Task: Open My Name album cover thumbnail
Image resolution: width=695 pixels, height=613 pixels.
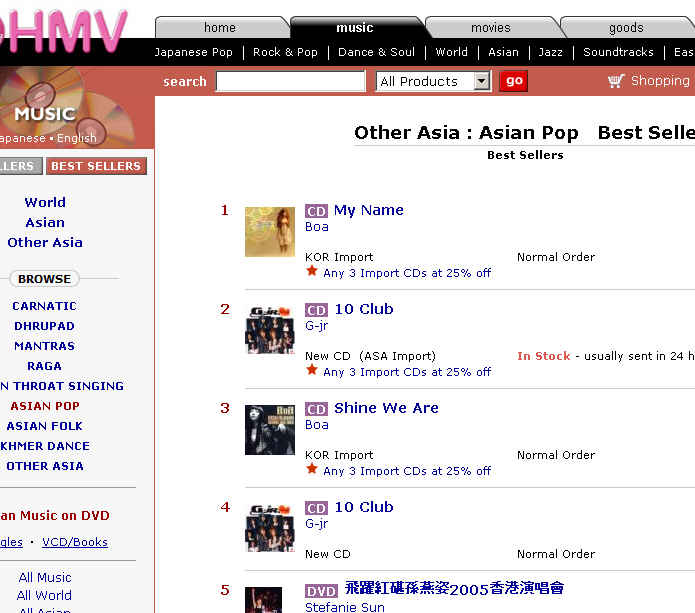Action: tap(270, 232)
